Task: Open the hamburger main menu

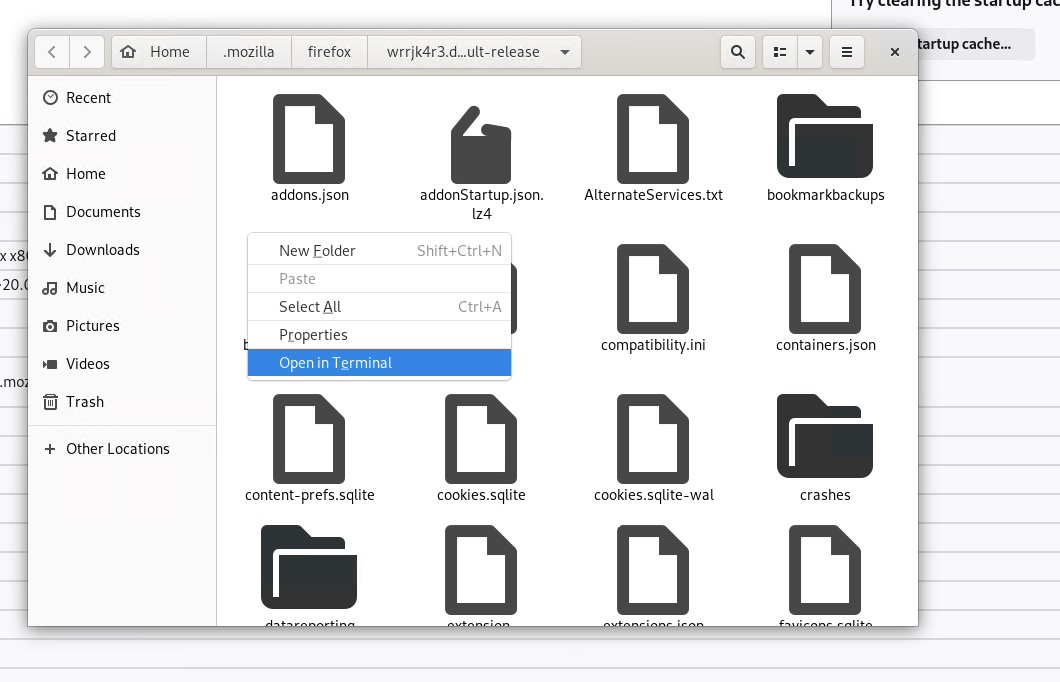Action: tap(847, 52)
